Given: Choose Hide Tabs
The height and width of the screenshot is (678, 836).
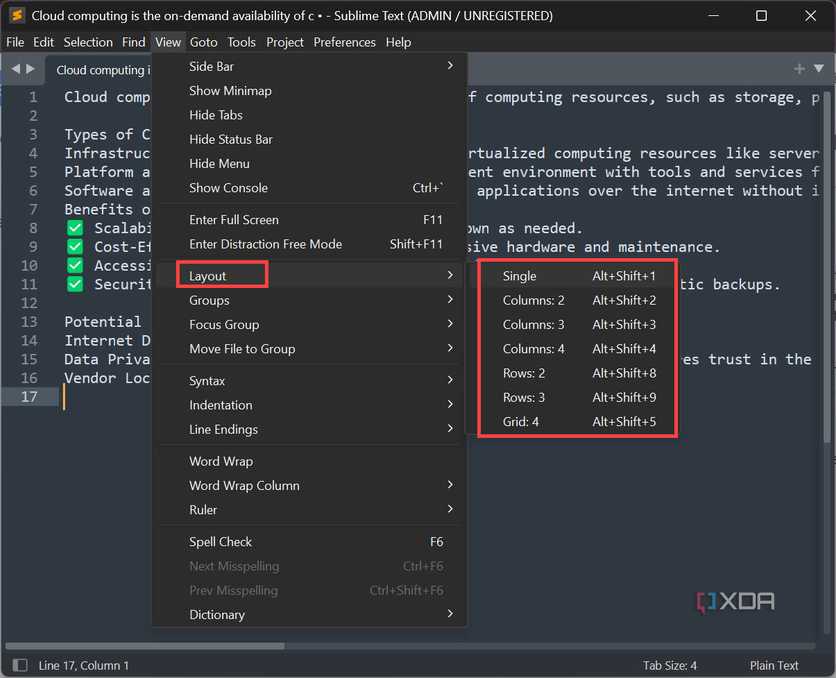Looking at the screenshot, I should [310, 115].
